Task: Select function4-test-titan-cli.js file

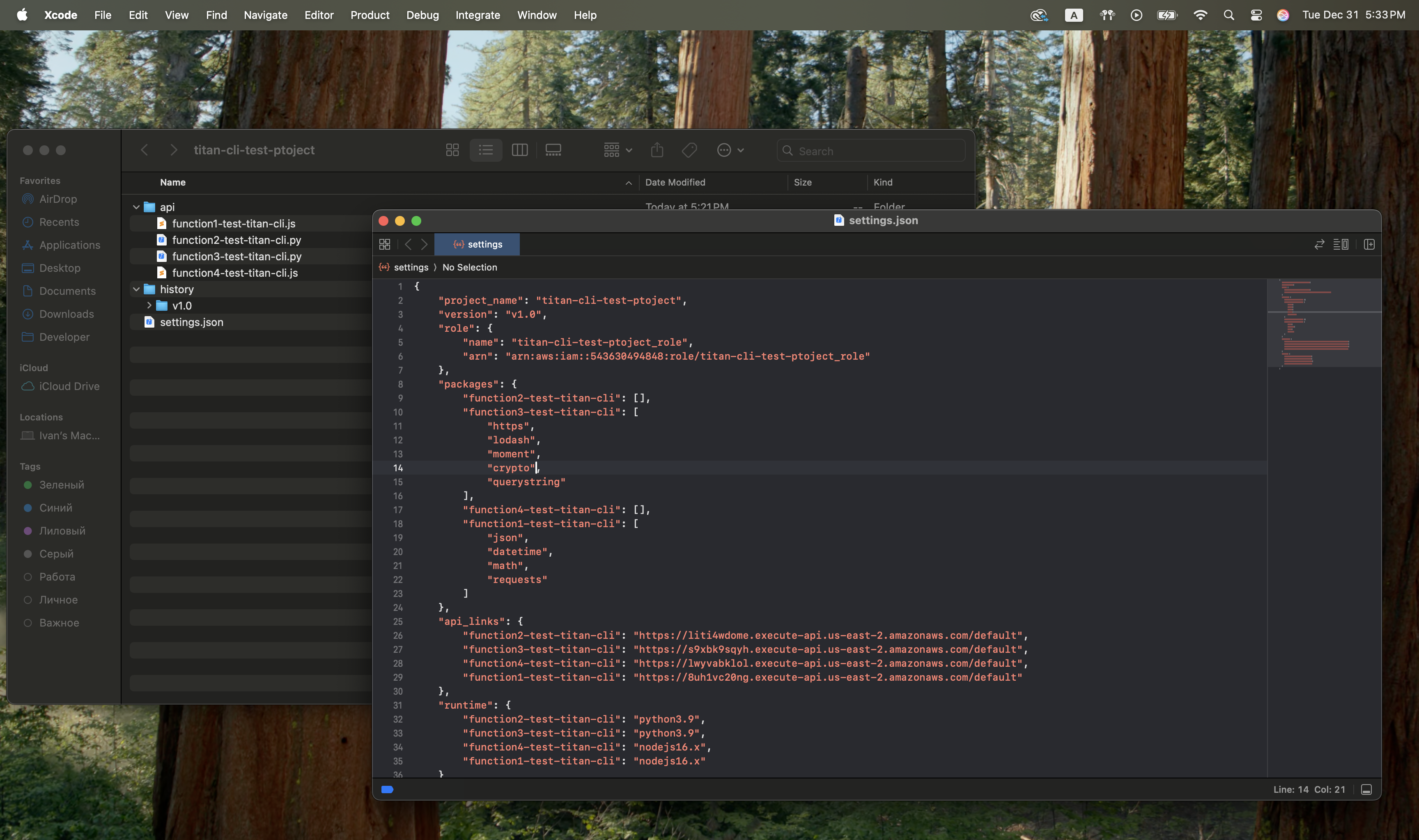Action: coord(234,273)
